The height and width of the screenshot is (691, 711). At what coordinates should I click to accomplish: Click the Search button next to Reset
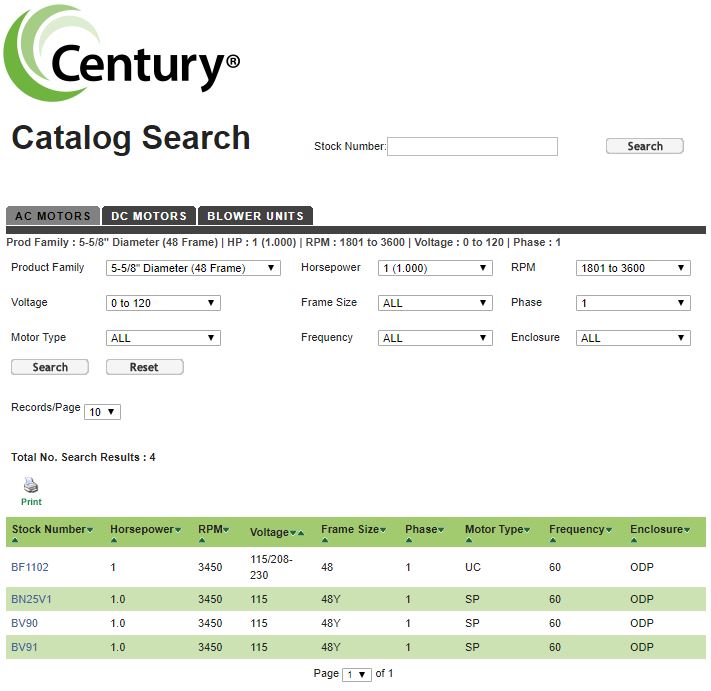point(50,367)
